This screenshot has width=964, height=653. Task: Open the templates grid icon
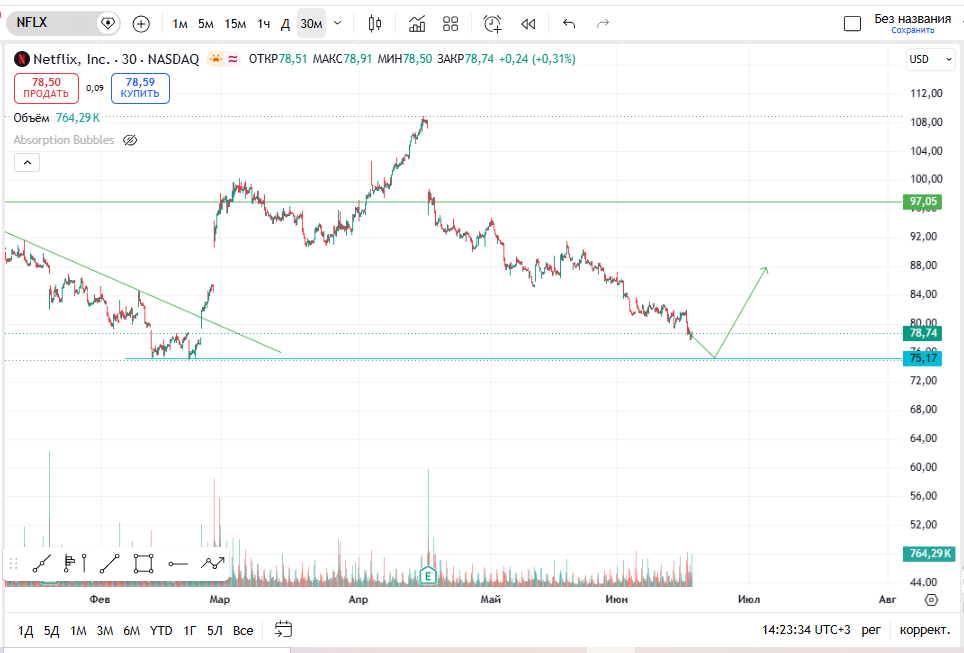[x=451, y=23]
